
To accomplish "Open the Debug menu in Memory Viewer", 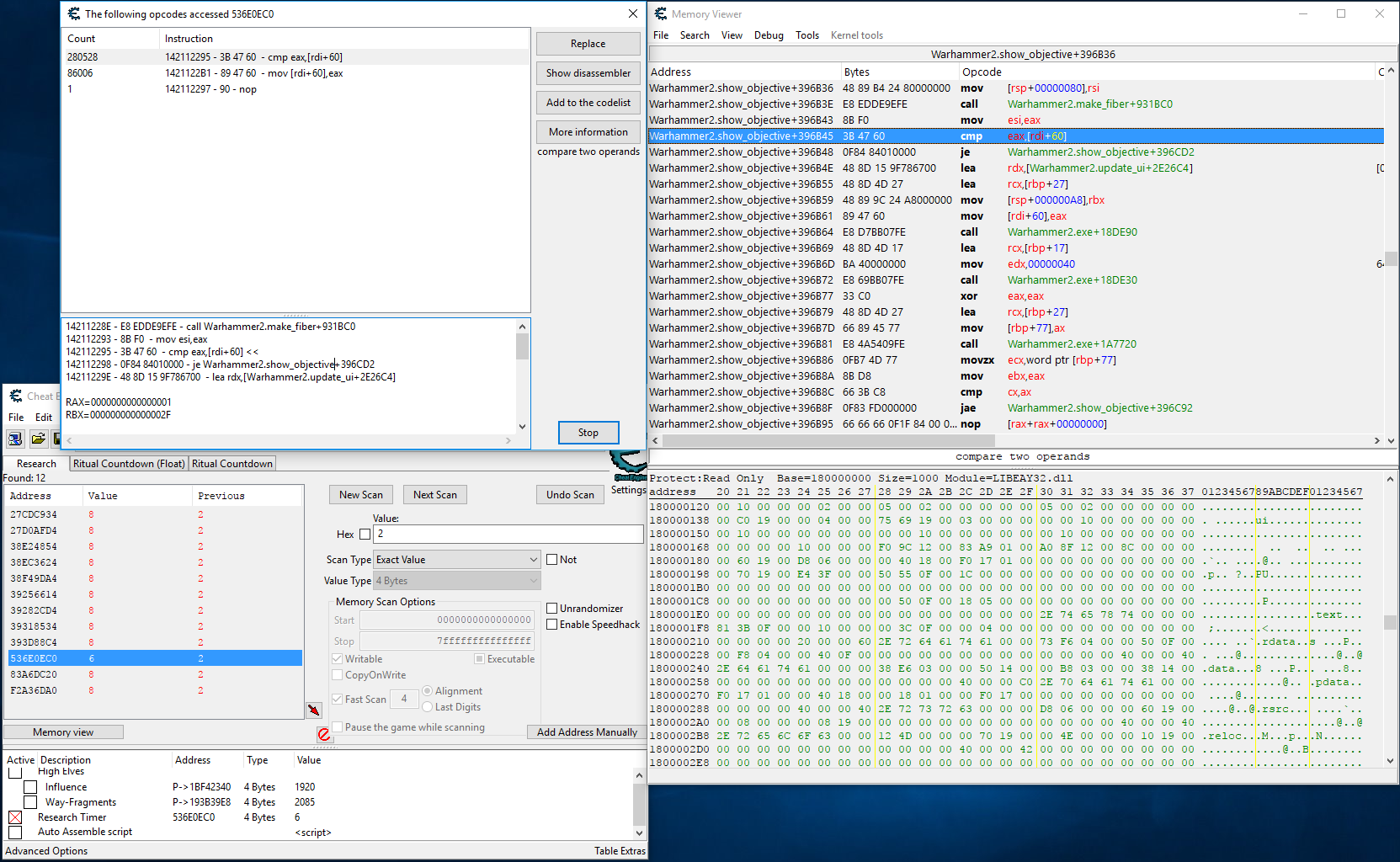I will pos(768,35).
